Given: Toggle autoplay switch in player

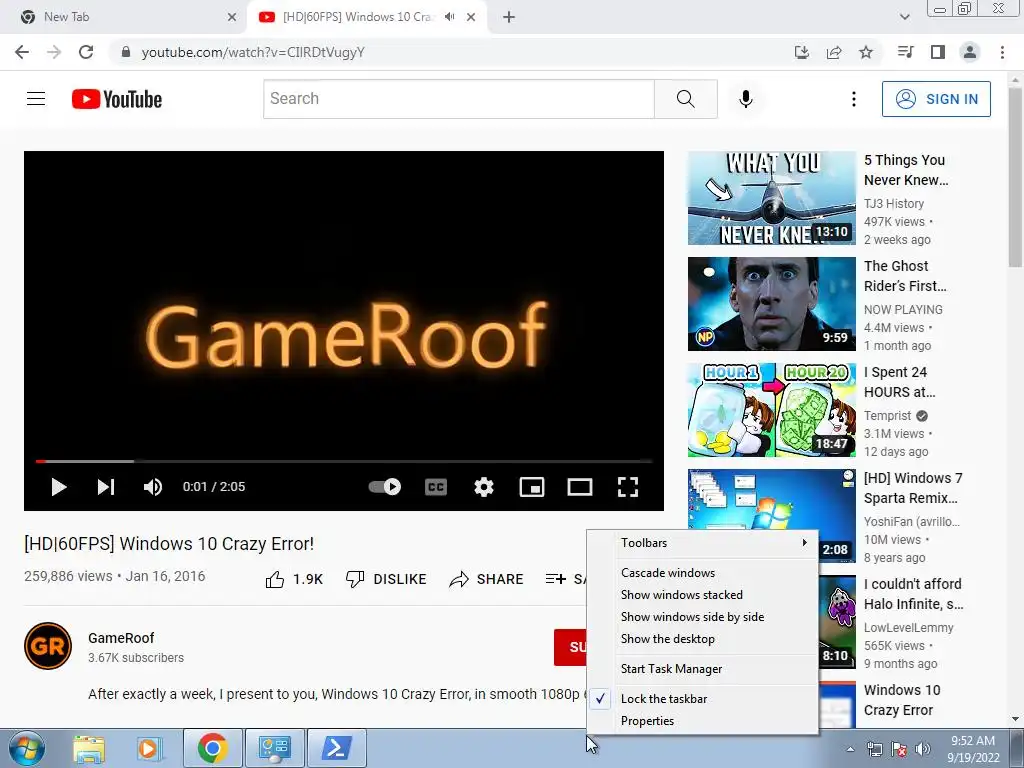Looking at the screenshot, I should 385,487.
